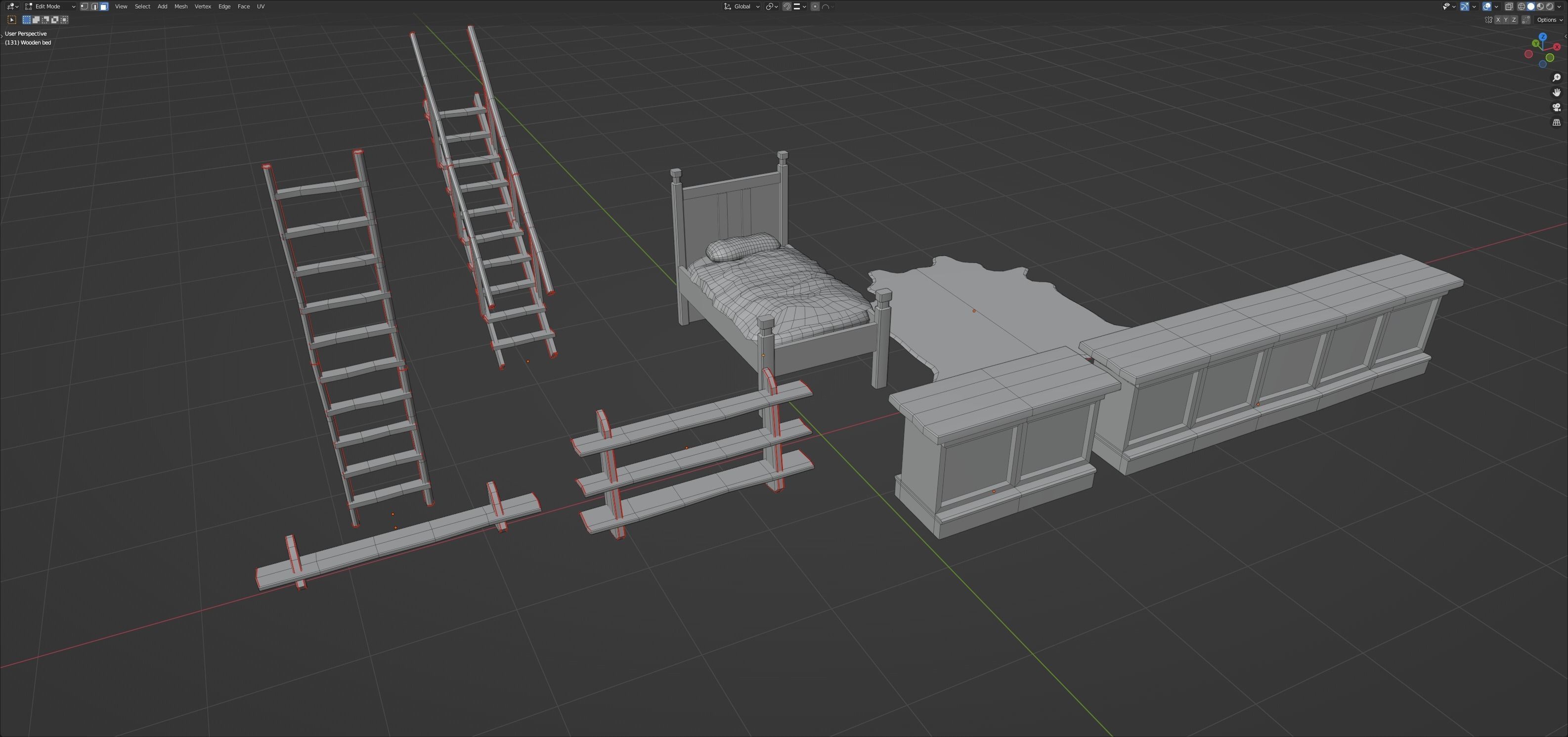Click the red X axis gizmo
This screenshot has width=1568, height=737.
(1557, 47)
